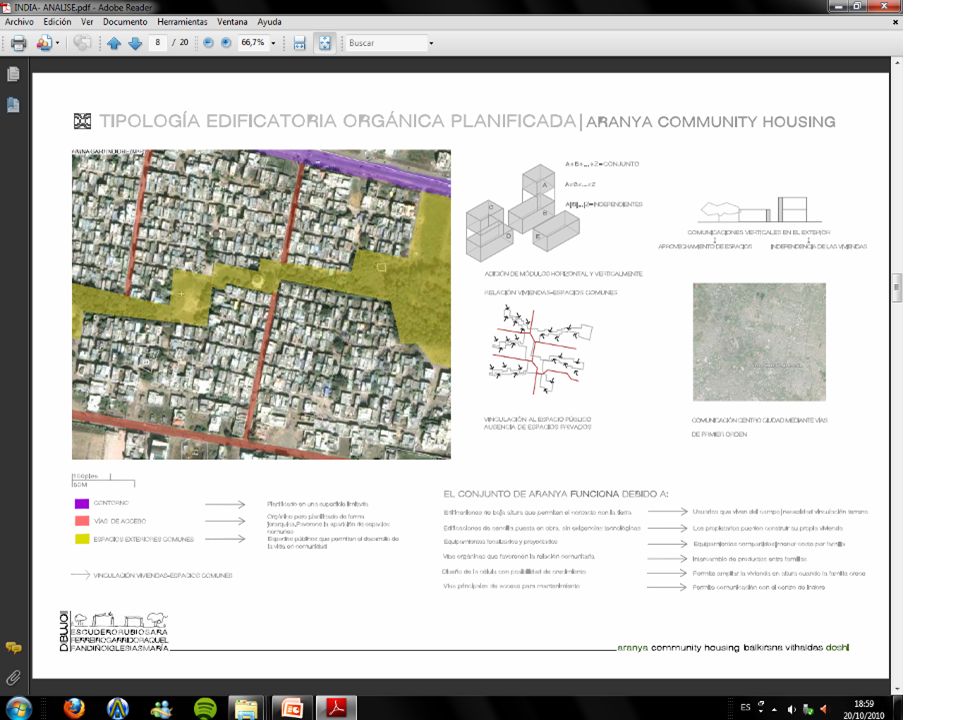Click the red VÍAS DE ACCESO legend swatch

[81, 521]
